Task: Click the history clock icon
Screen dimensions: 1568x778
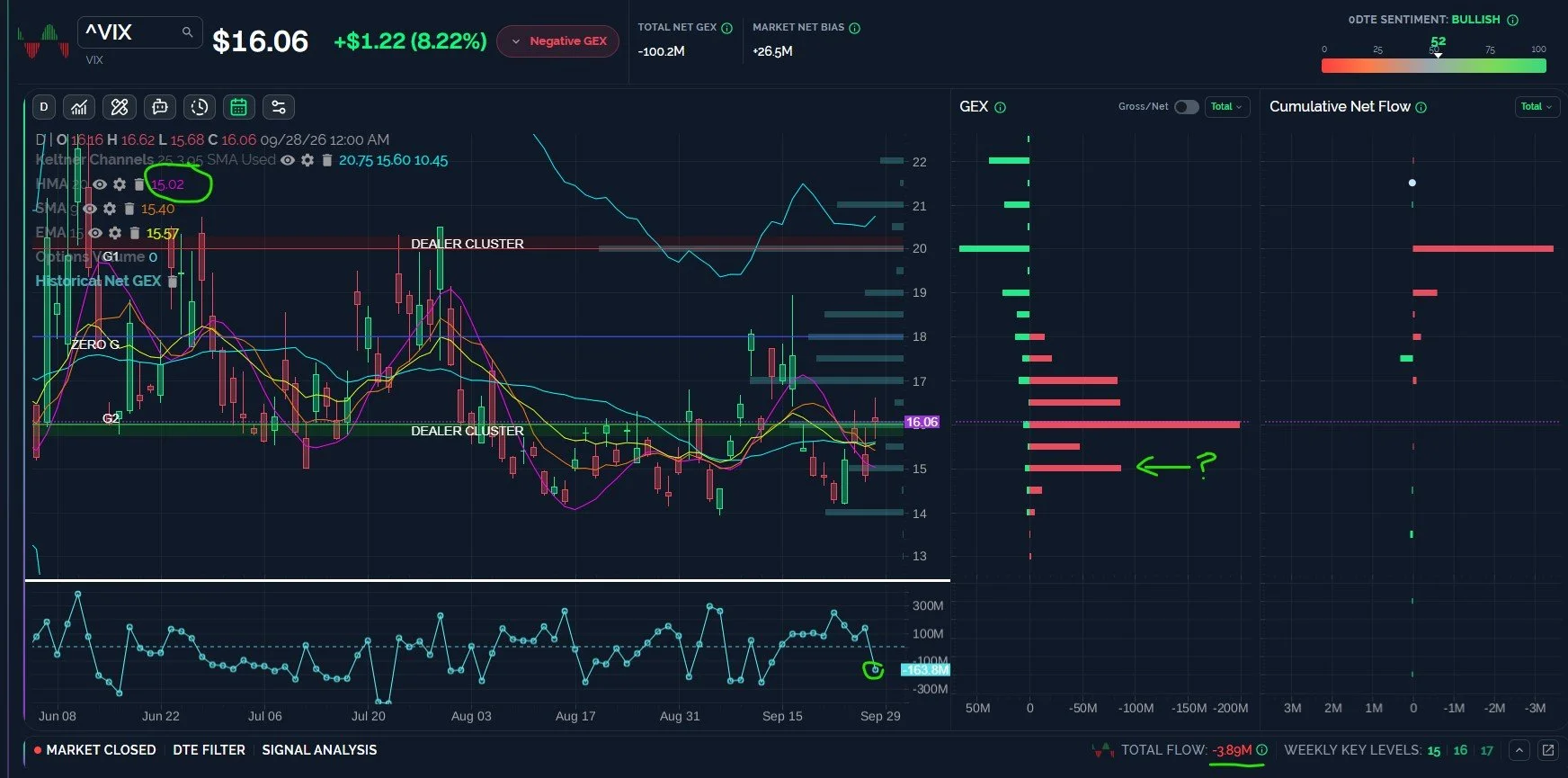Action: click(x=199, y=107)
